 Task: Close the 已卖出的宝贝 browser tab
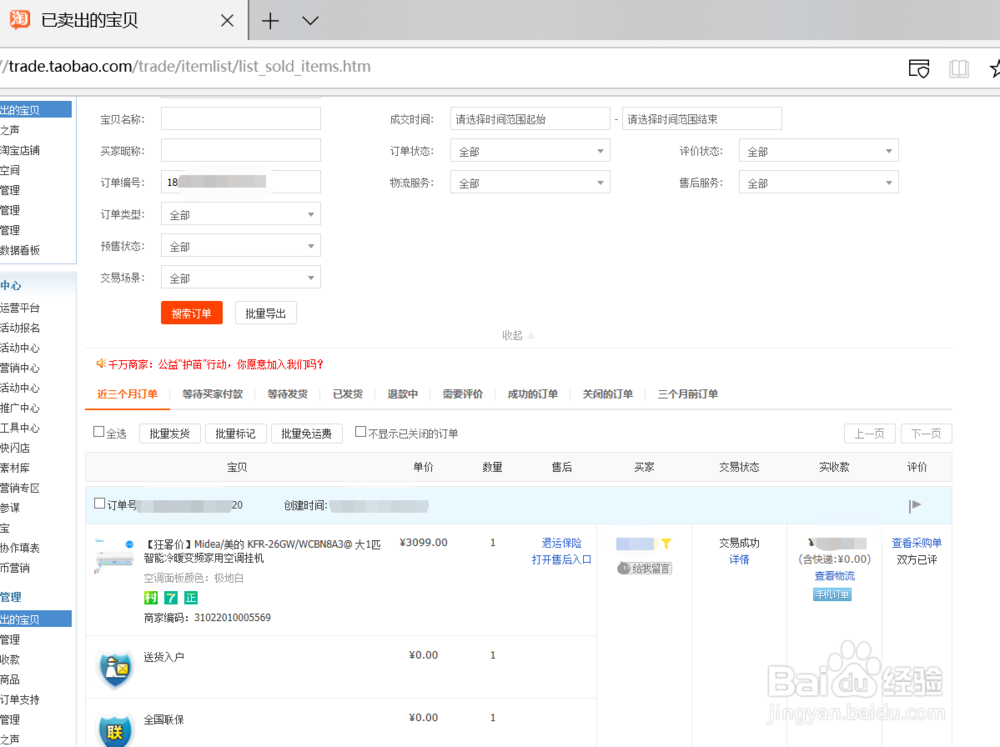coord(227,21)
